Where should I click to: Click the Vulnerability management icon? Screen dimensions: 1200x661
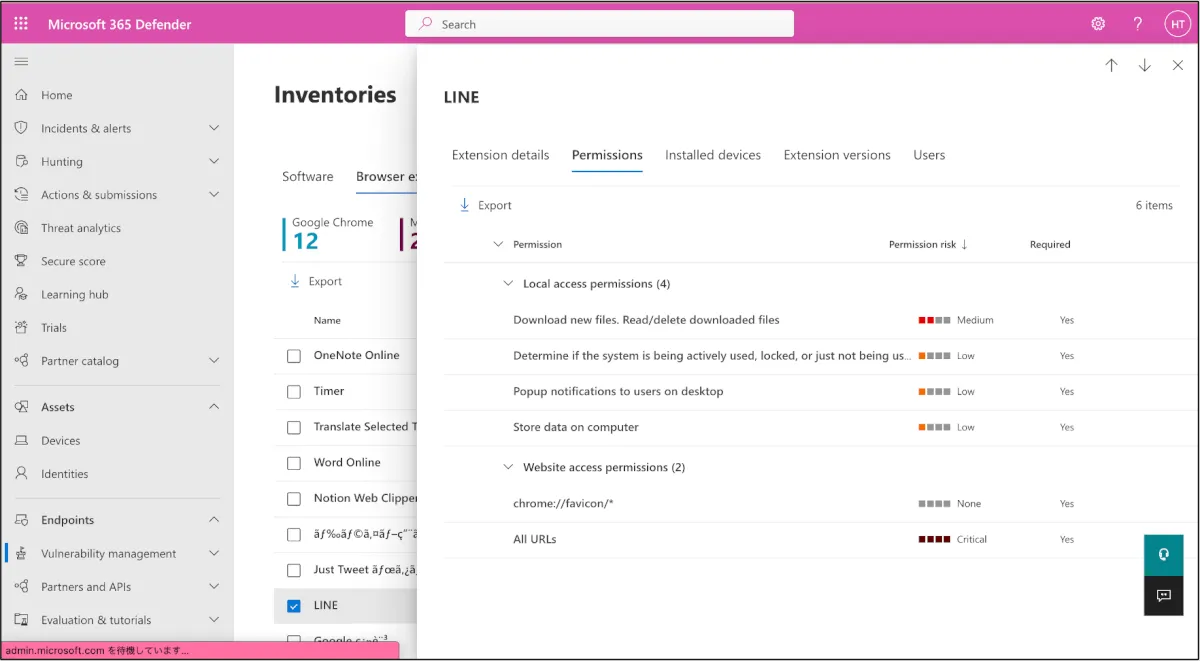[21, 553]
